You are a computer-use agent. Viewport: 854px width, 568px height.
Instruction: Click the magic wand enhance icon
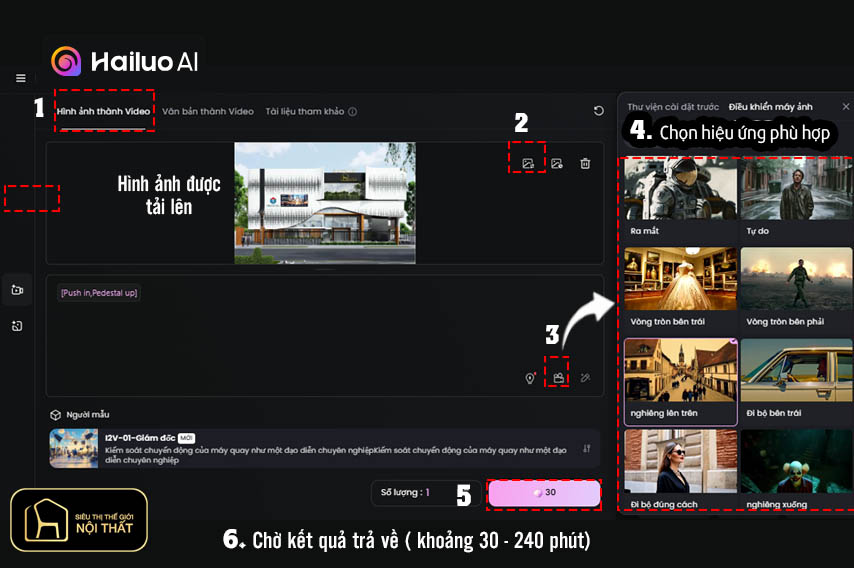pyautogui.click(x=585, y=377)
